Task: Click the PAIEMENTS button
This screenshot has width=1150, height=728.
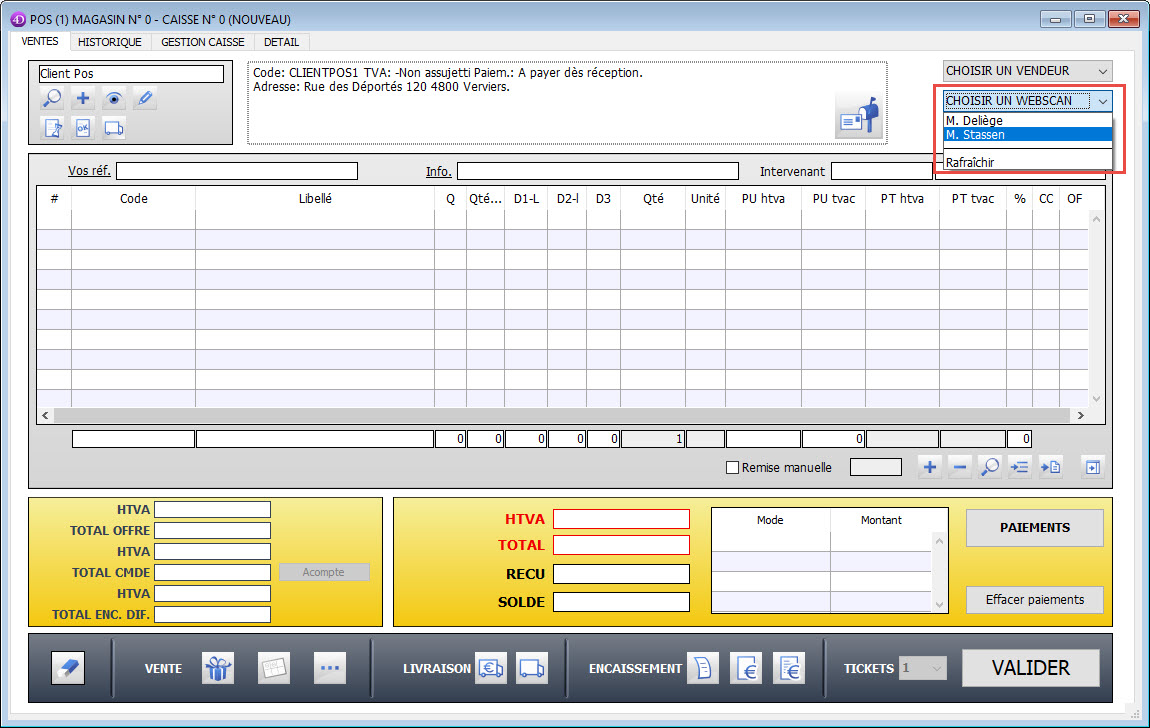Action: tap(1034, 527)
